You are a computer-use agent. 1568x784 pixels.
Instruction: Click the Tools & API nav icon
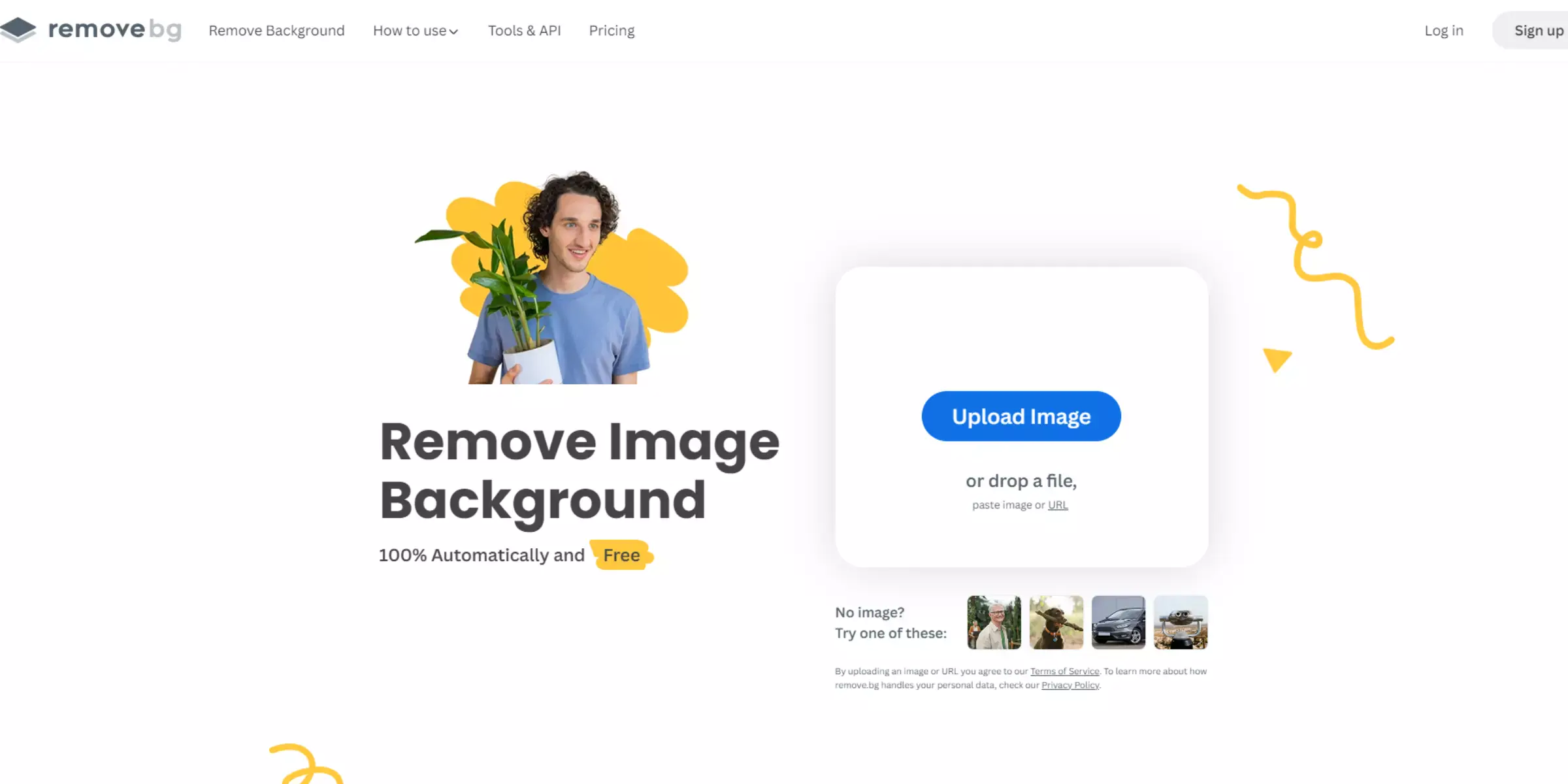[x=524, y=30]
